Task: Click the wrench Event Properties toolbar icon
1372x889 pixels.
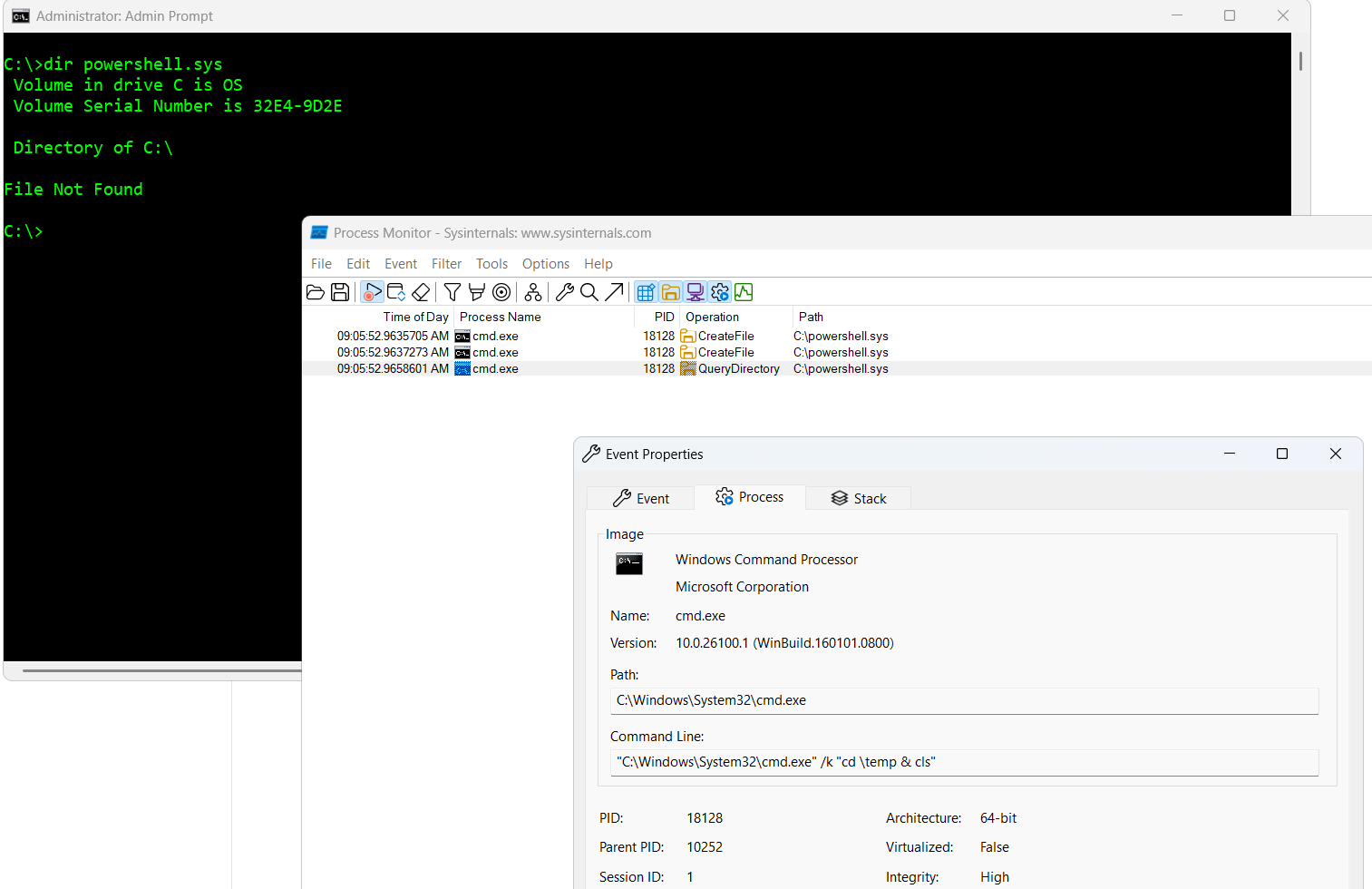Action: (x=565, y=292)
